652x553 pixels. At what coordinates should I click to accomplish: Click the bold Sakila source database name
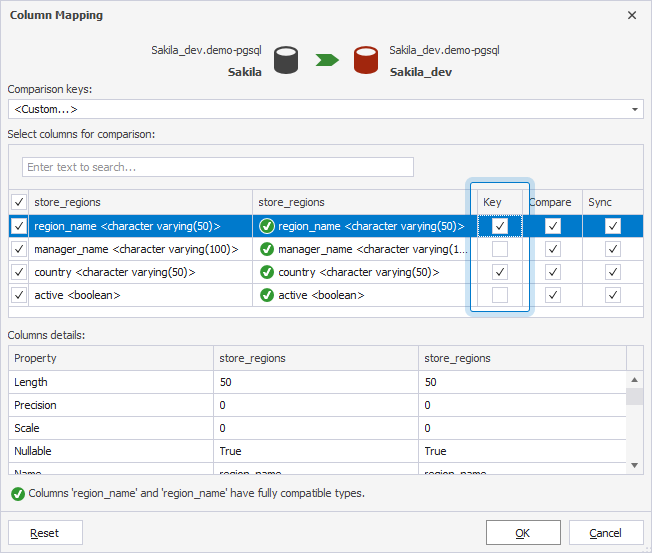coord(244,72)
